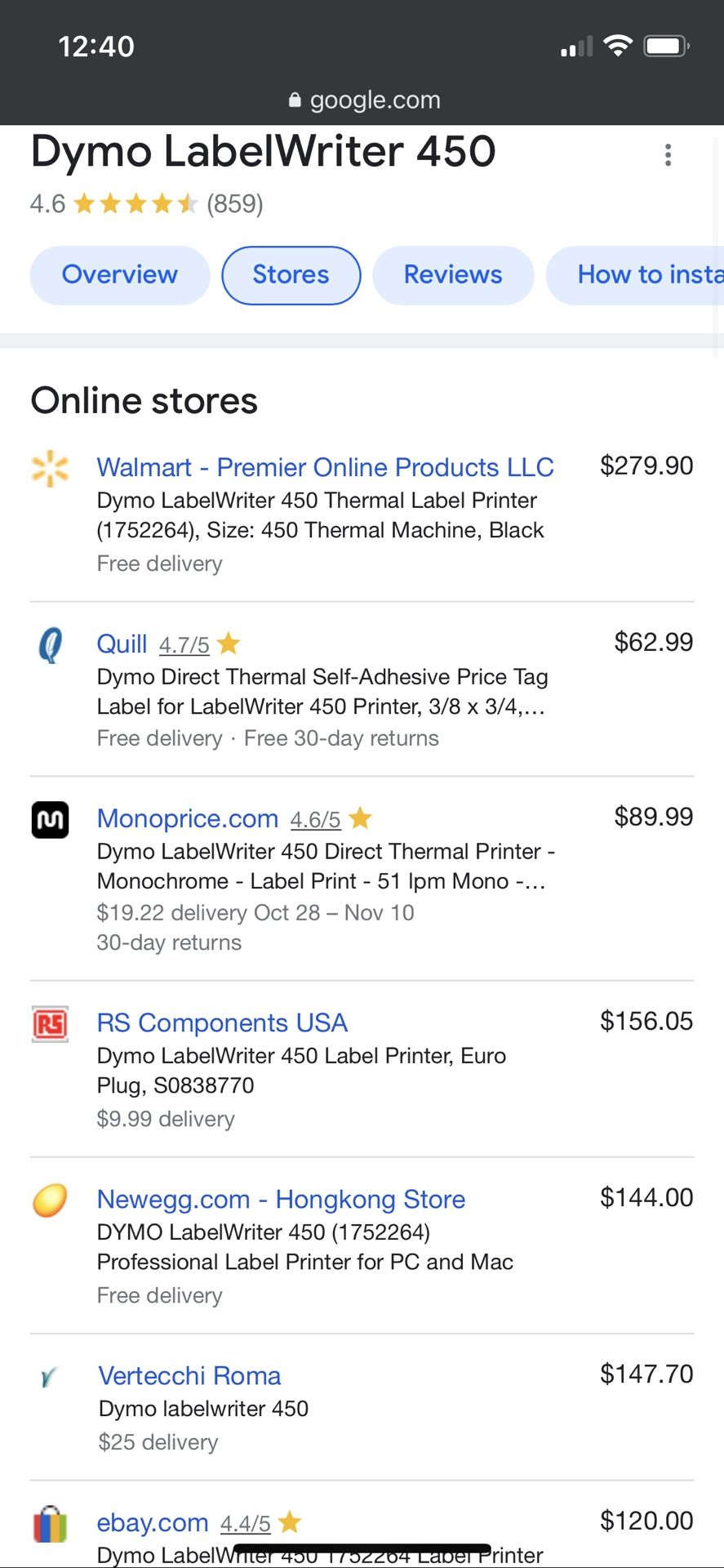Tap the Quill feather logo icon
724x1568 pixels.
coord(50,644)
